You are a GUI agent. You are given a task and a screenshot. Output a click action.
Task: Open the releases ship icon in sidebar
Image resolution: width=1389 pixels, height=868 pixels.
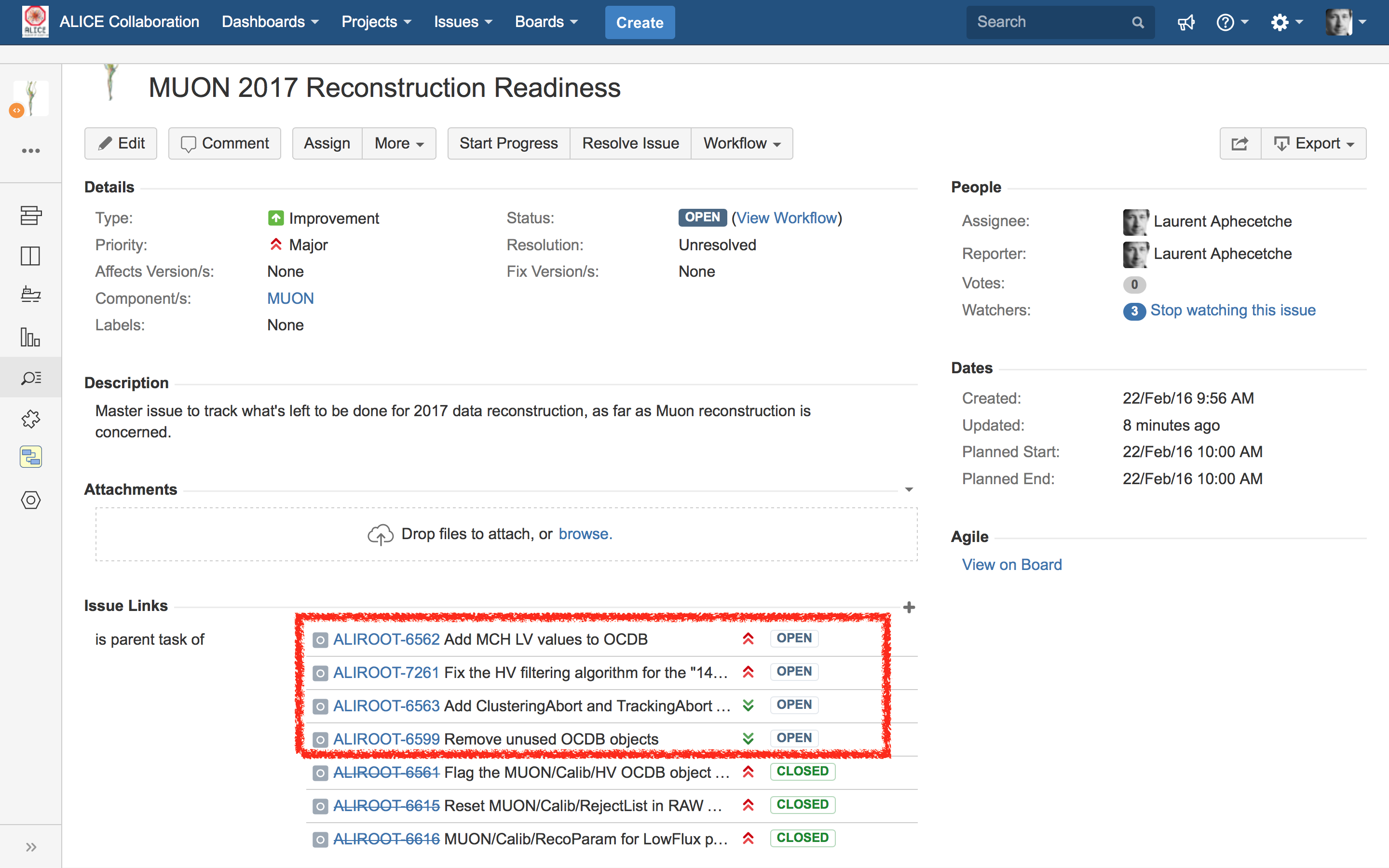[30, 294]
